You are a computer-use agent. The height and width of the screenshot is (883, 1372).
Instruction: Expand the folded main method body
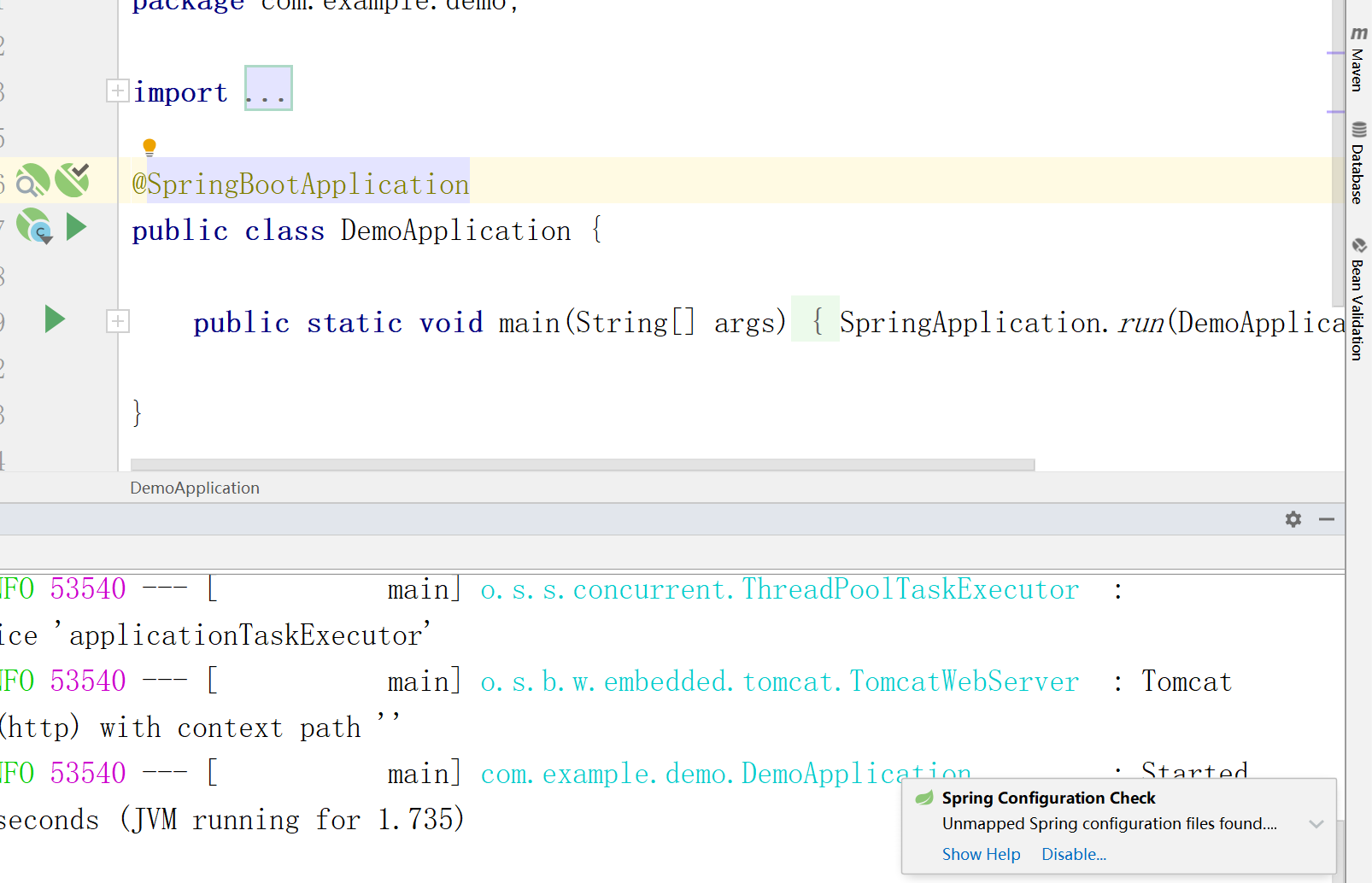pos(117,321)
